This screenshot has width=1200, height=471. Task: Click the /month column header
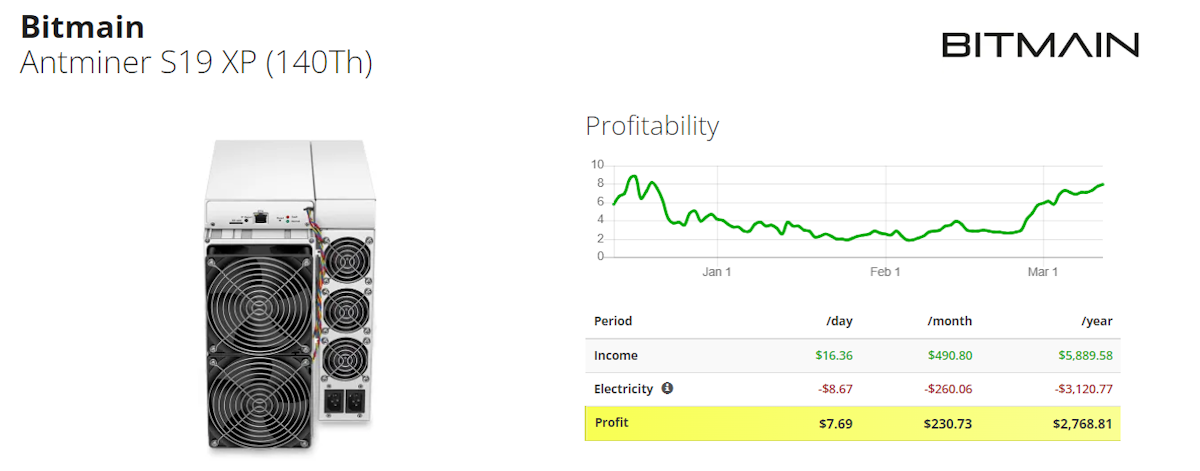tap(949, 321)
